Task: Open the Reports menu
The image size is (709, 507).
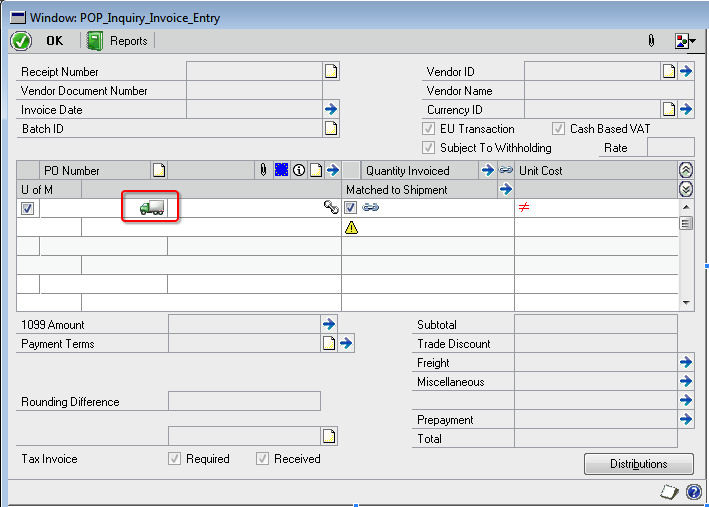Action: pyautogui.click(x=117, y=41)
